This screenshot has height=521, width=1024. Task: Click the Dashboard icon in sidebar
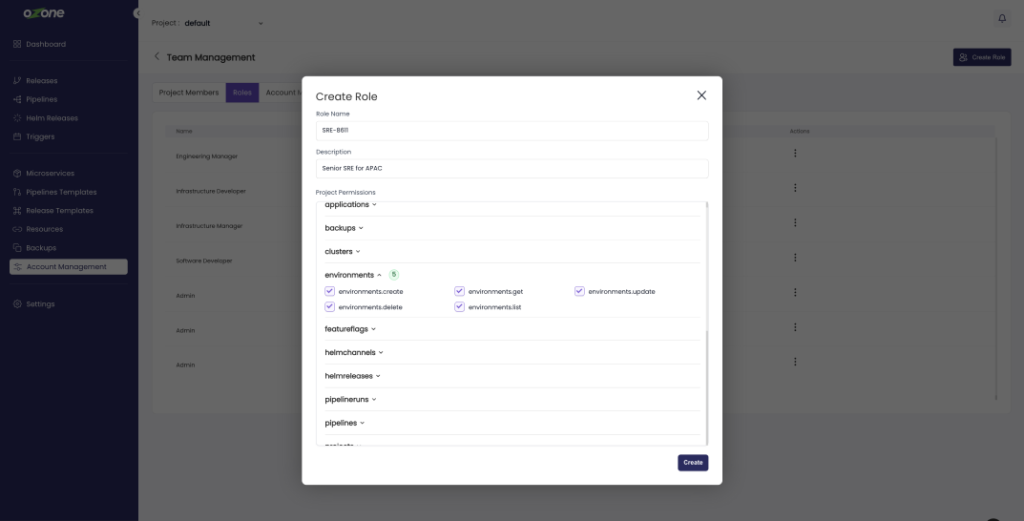click(17, 44)
